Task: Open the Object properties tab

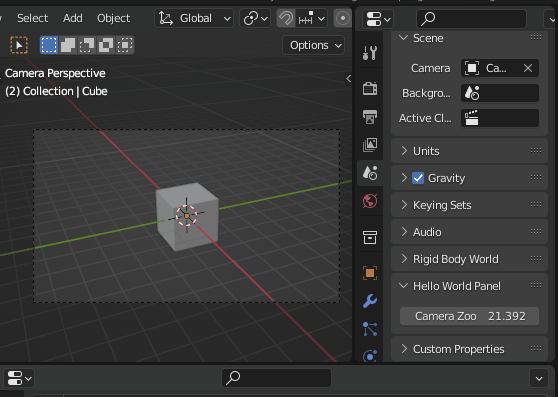Action: click(x=370, y=273)
